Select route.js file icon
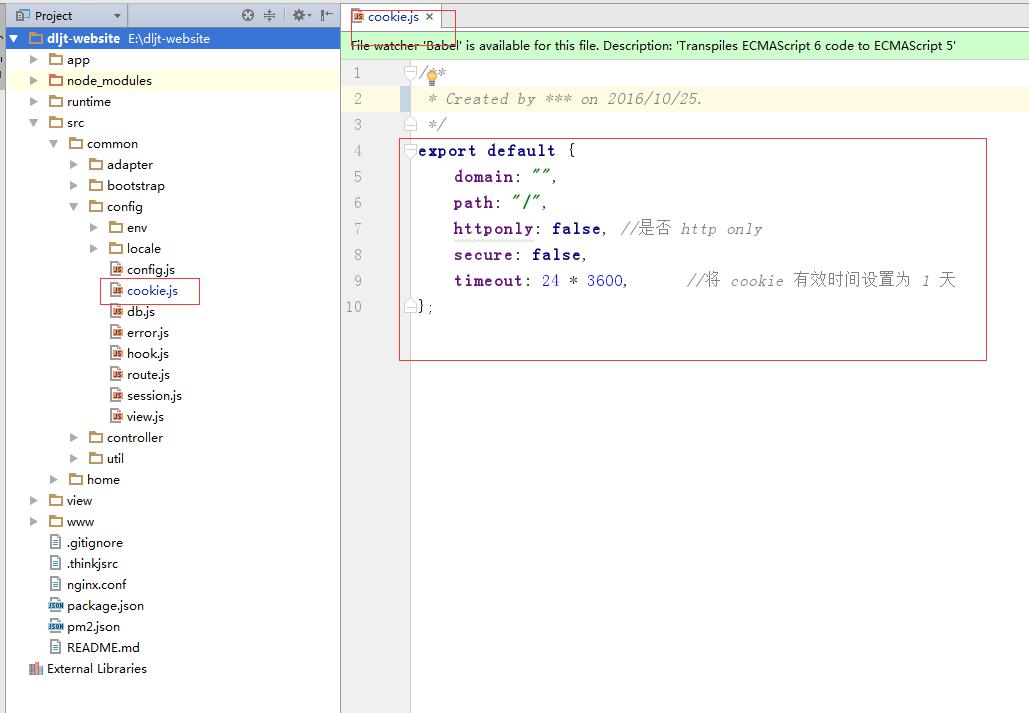 [117, 374]
